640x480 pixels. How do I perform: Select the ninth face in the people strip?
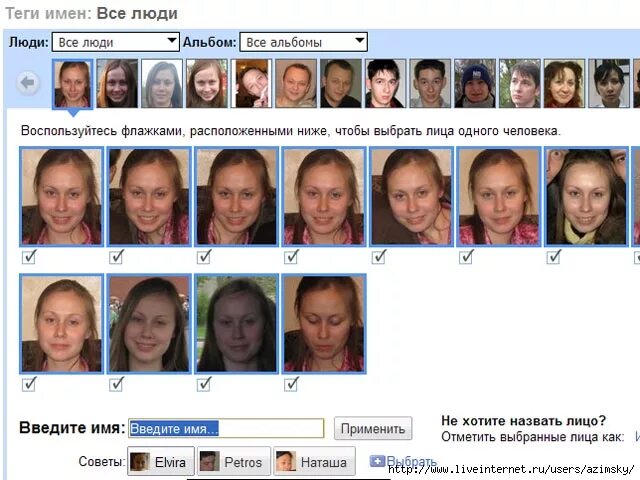[x=430, y=84]
